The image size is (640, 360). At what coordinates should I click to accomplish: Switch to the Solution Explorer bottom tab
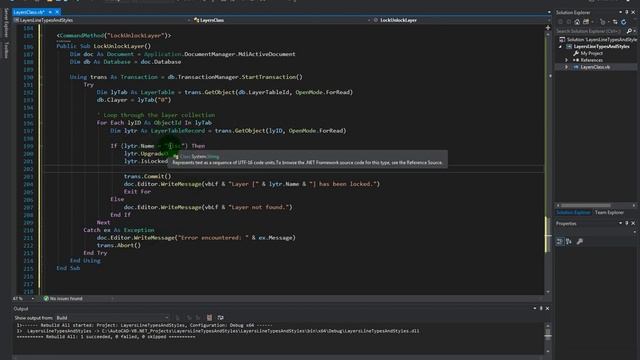[x=573, y=213]
